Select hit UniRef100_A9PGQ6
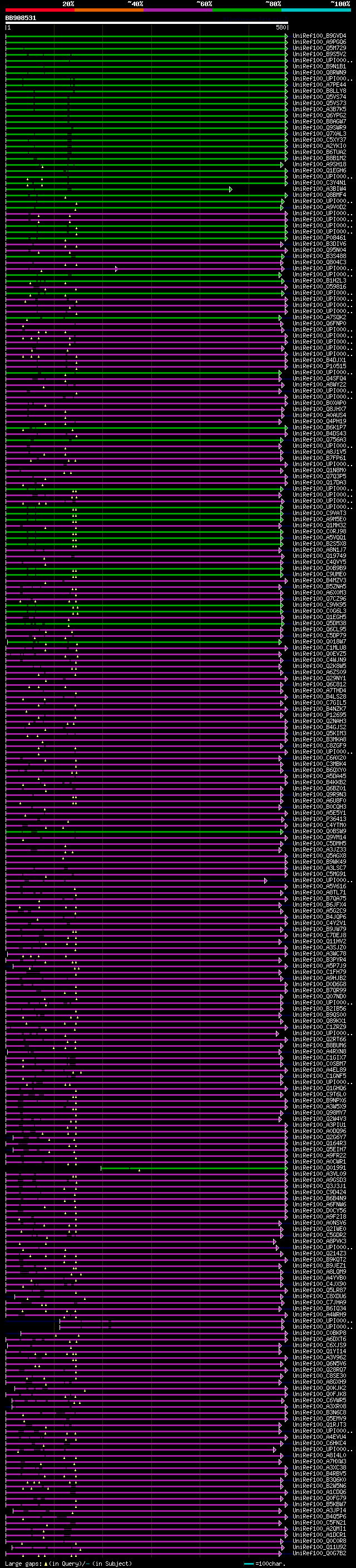Viewport: 356px width, 1568px height. pos(319,42)
